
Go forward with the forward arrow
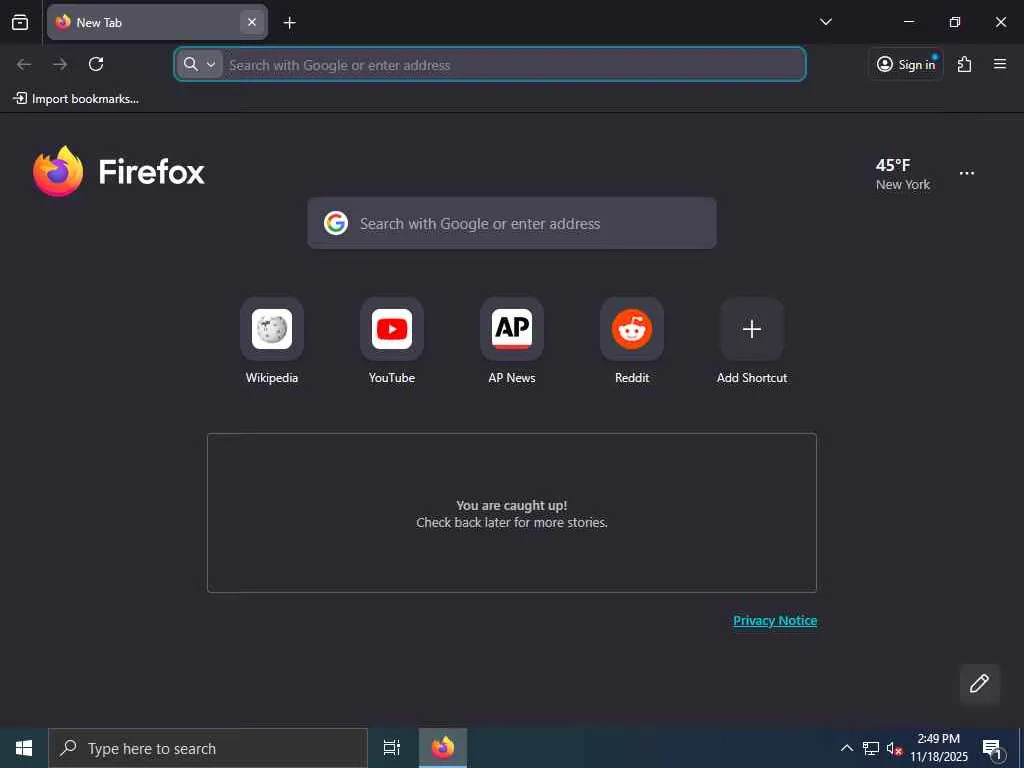pos(60,64)
